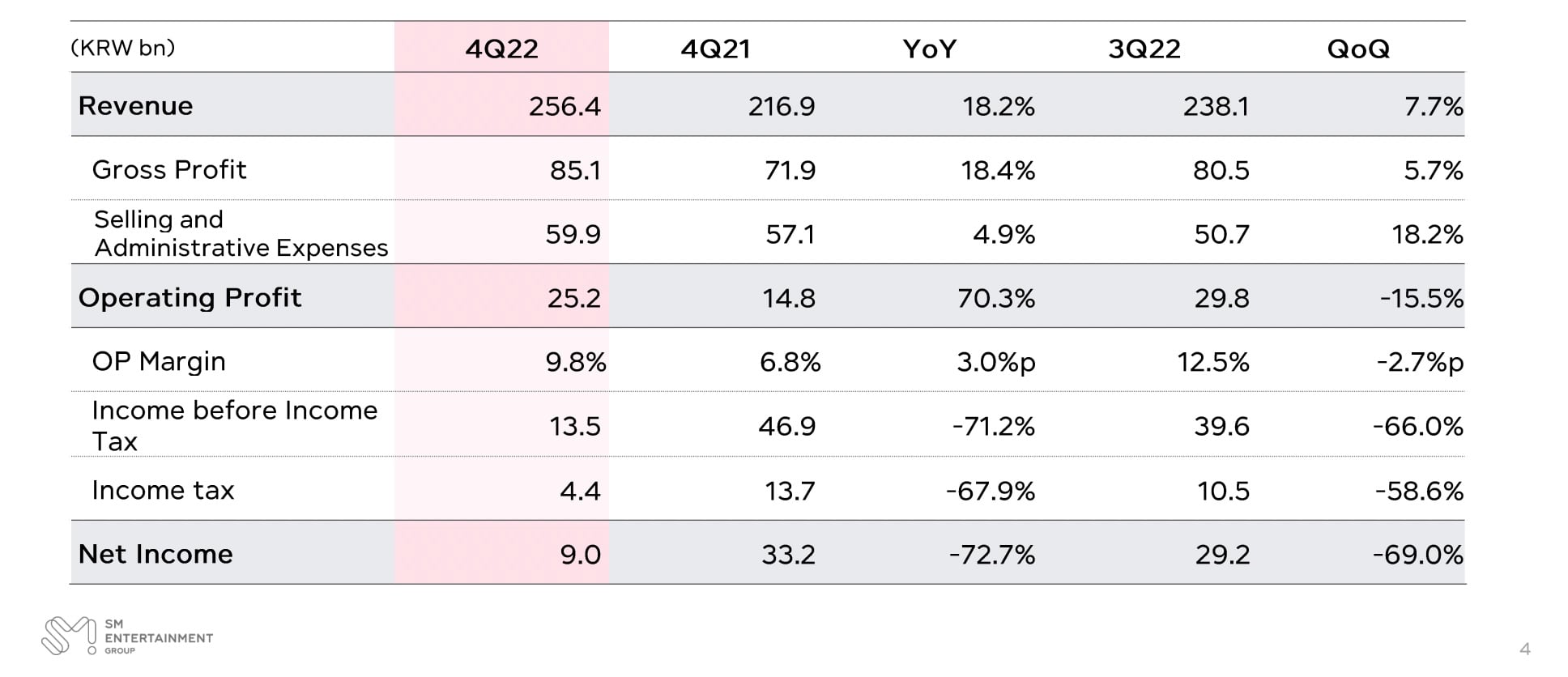
Task: Click Net Income QoQ value -69.0%
Action: pyautogui.click(x=1417, y=555)
